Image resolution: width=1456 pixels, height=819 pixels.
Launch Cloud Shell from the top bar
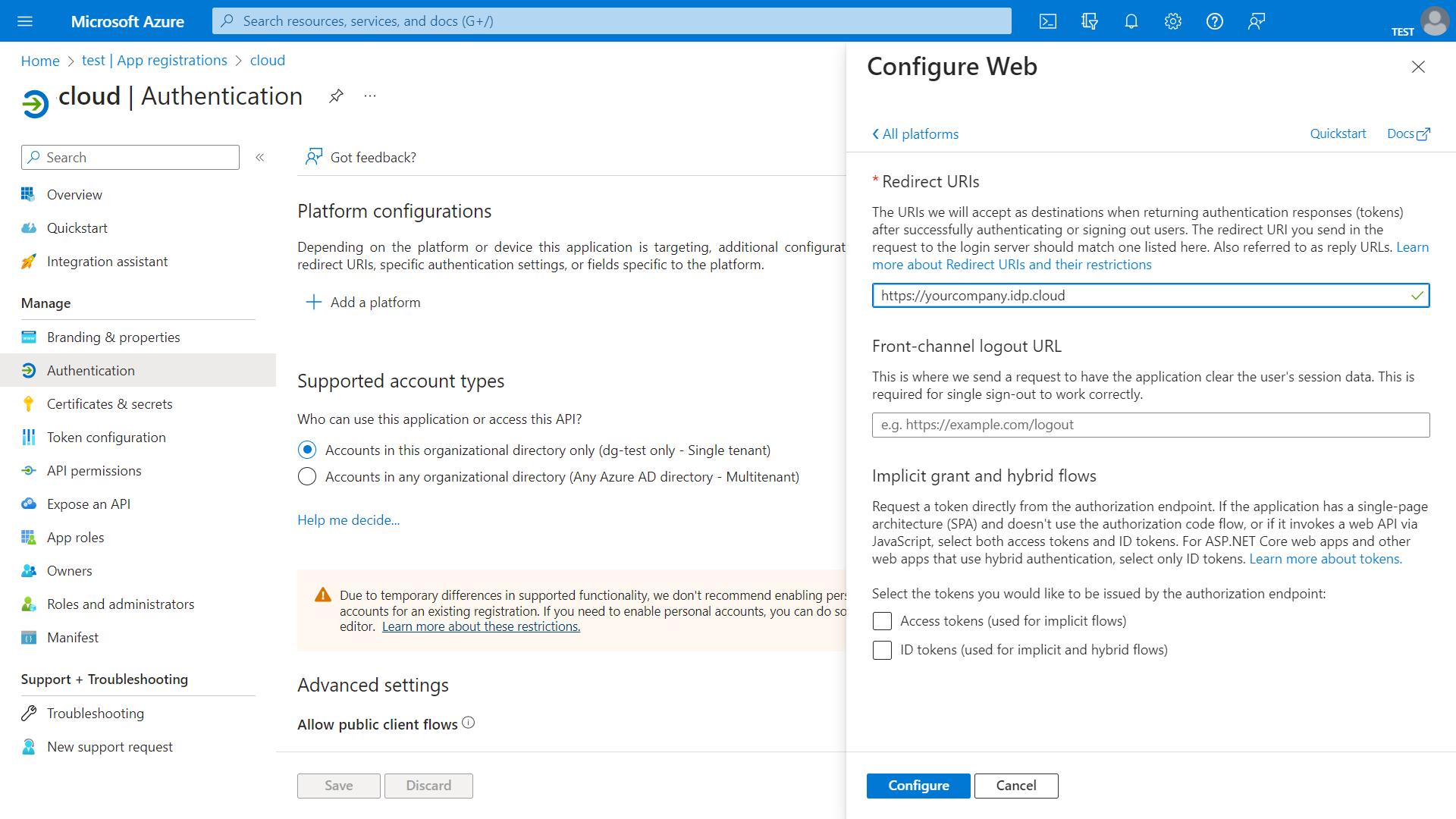[1048, 21]
